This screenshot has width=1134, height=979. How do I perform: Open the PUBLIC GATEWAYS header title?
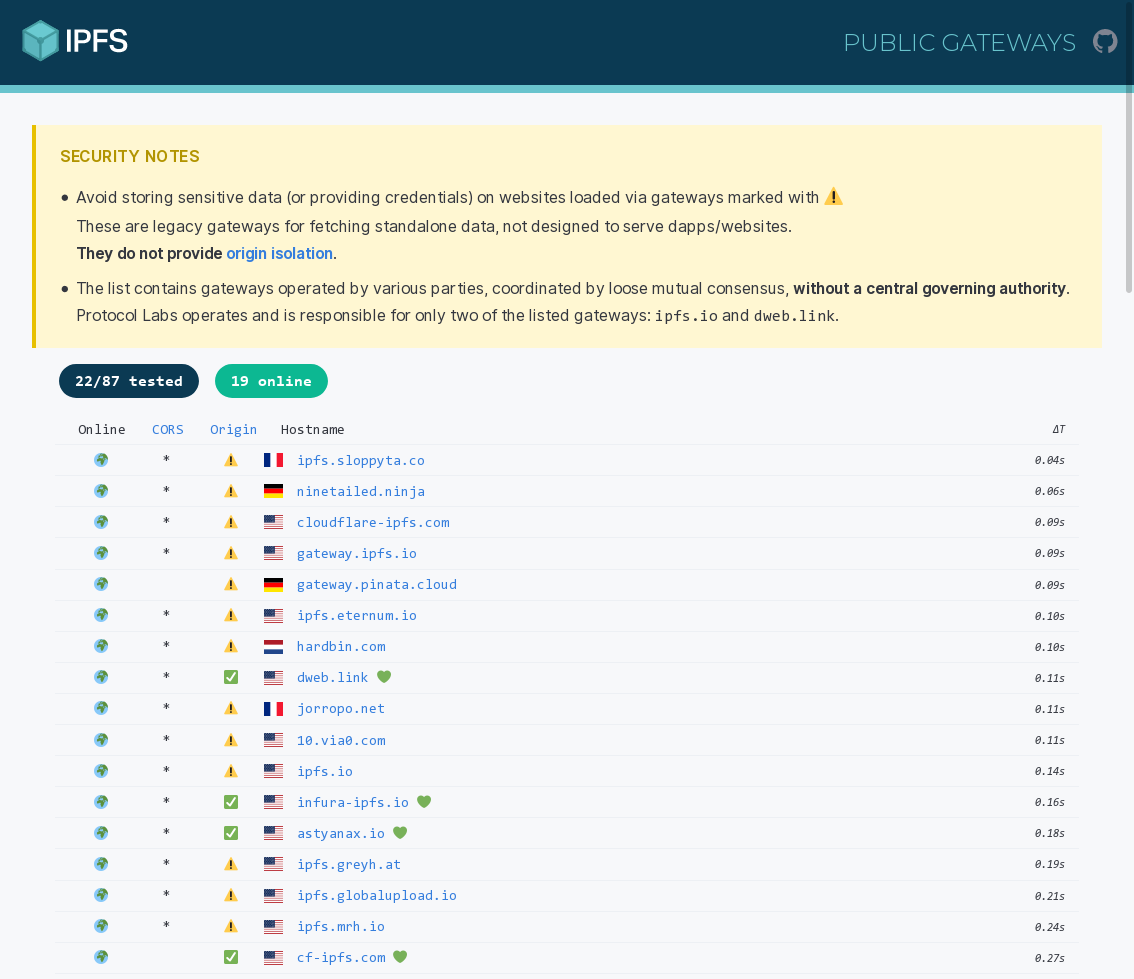[959, 43]
